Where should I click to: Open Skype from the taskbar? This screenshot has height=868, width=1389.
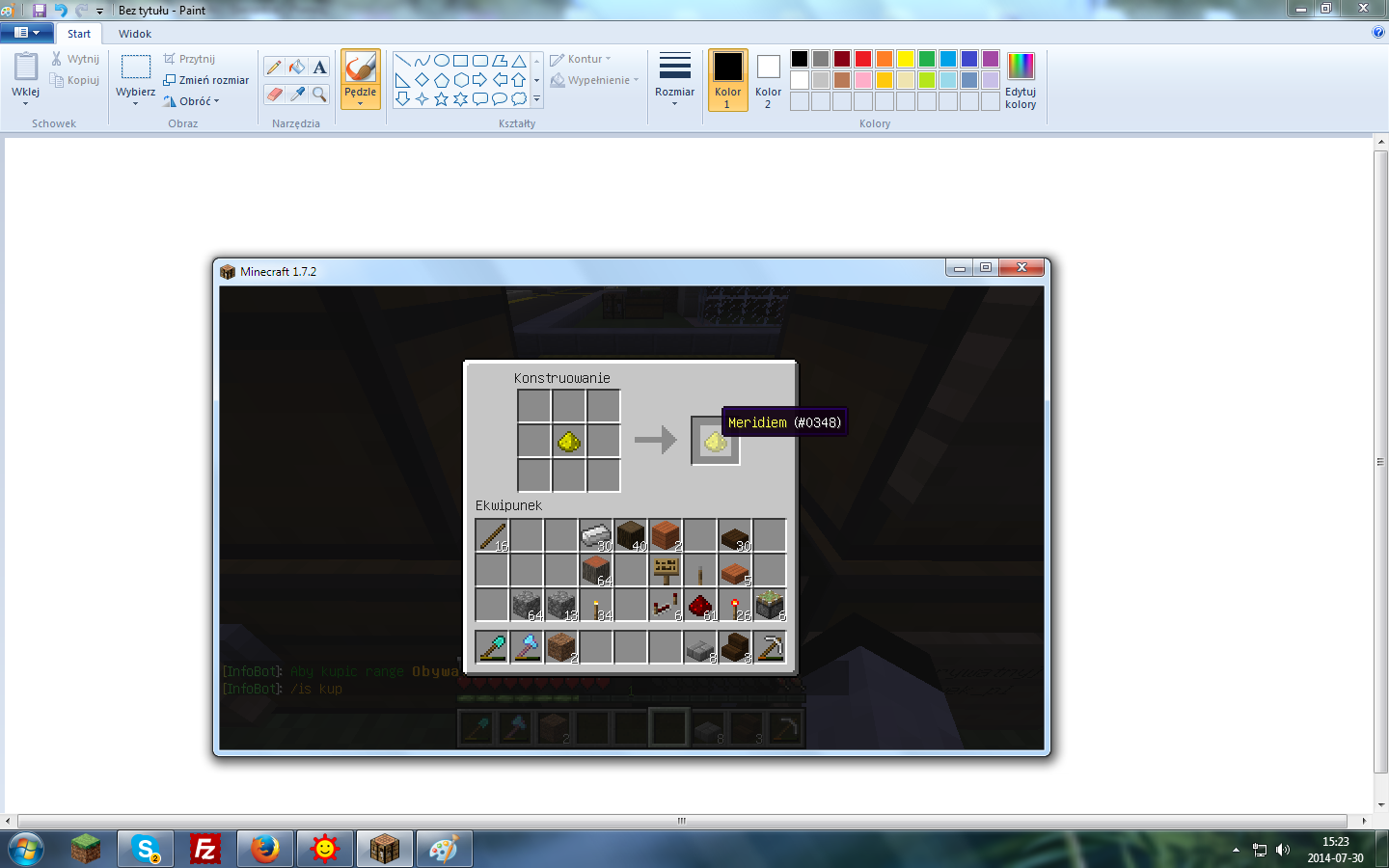click(146, 849)
